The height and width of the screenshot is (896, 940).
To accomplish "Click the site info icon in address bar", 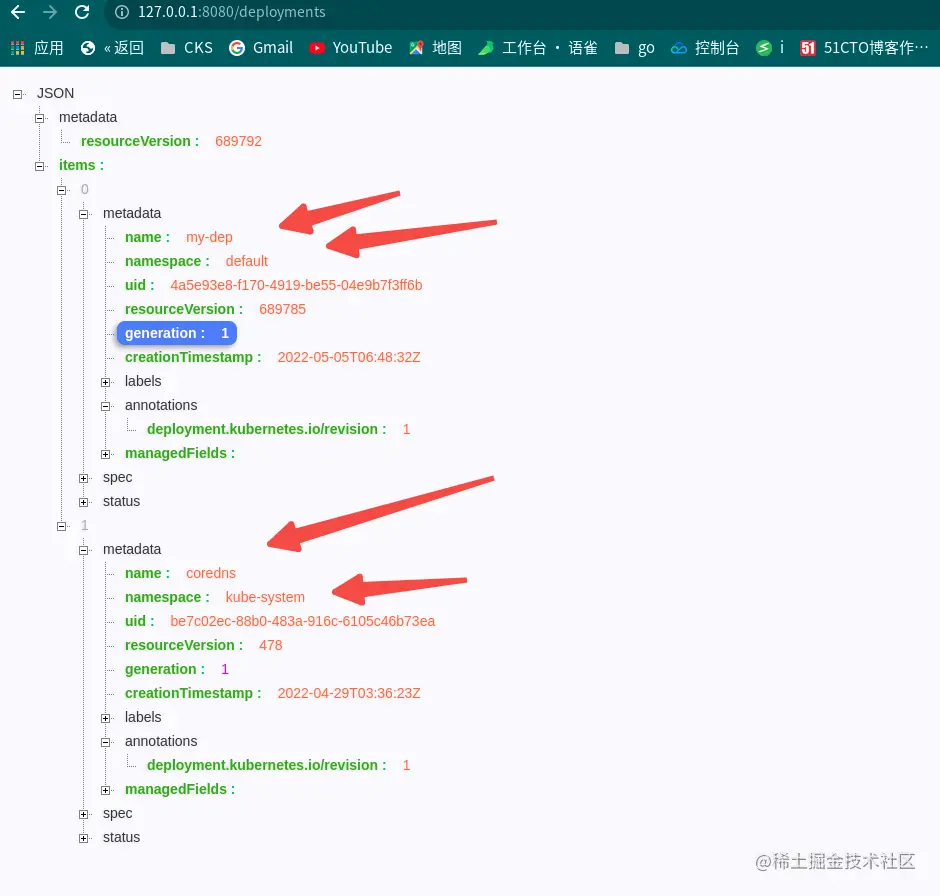I will click(x=122, y=12).
